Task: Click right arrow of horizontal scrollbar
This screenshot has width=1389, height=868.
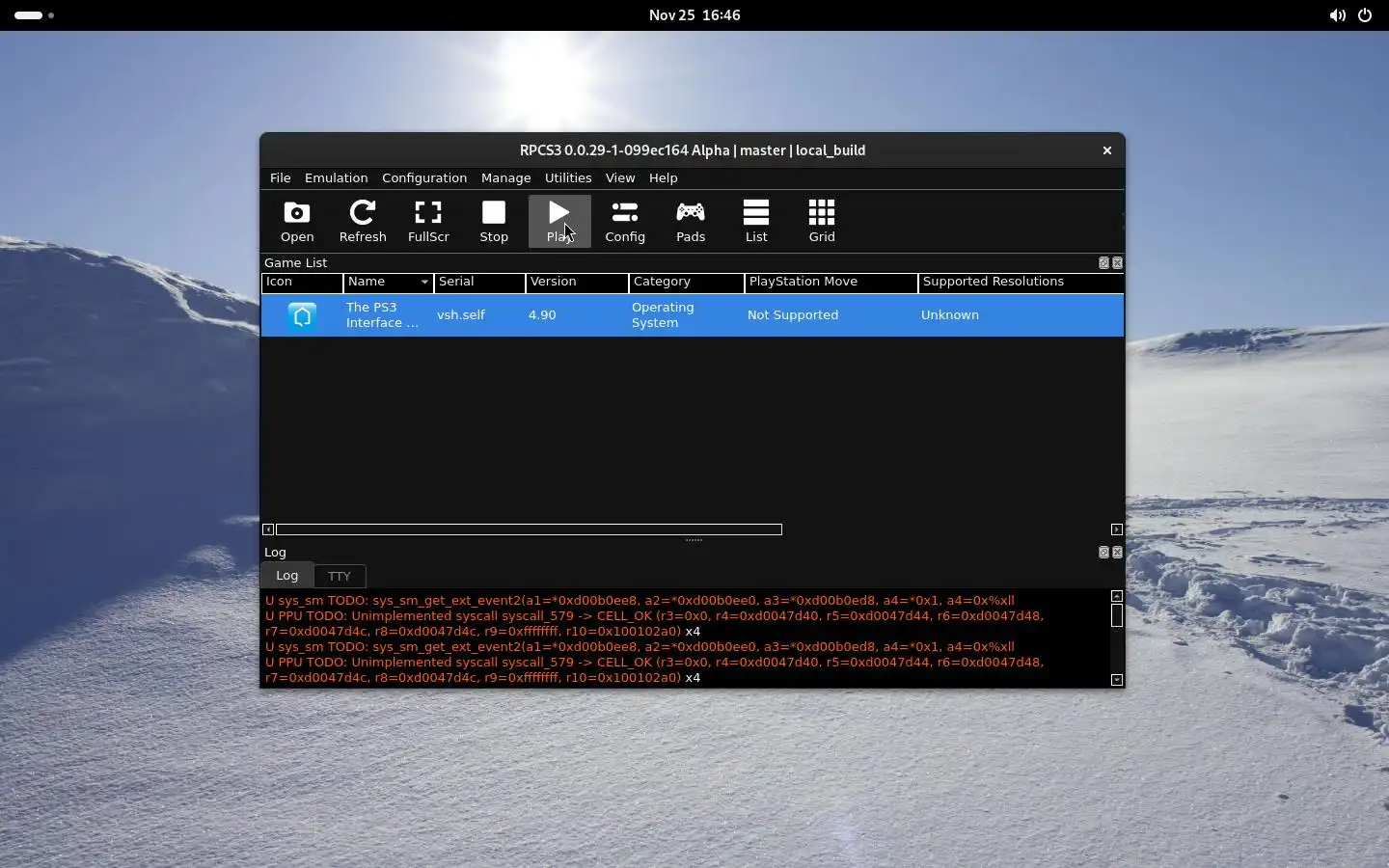Action: pyautogui.click(x=1117, y=529)
